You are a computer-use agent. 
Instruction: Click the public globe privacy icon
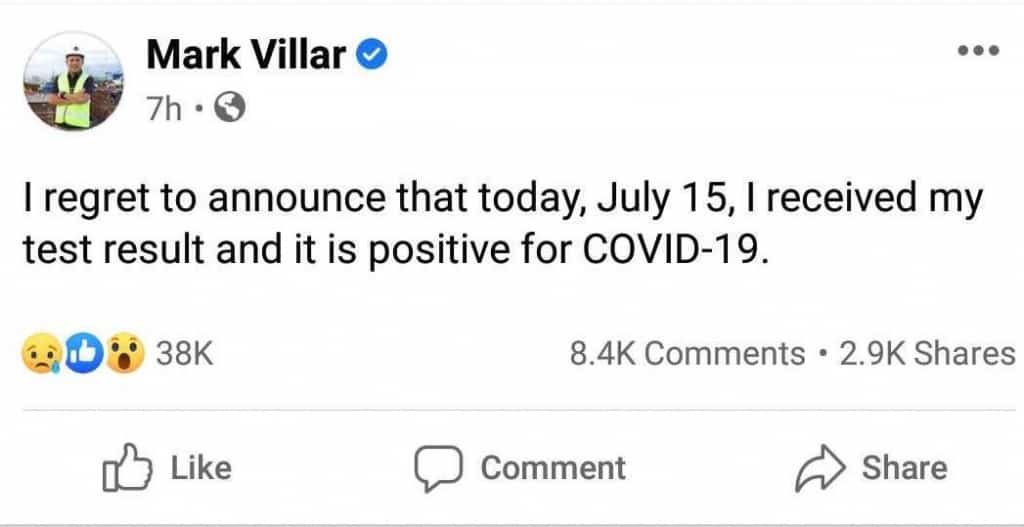click(230, 108)
